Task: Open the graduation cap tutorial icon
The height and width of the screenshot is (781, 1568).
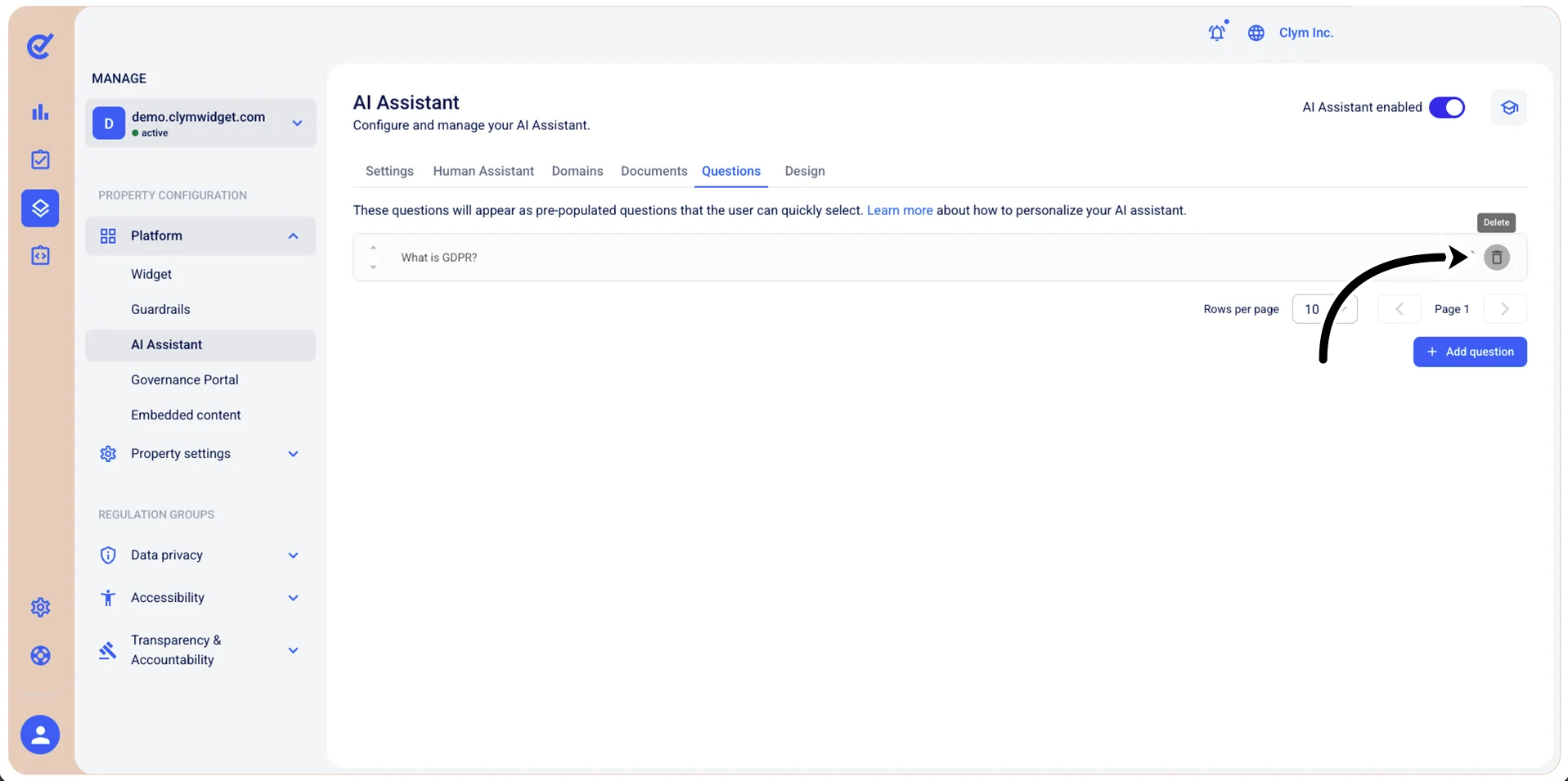Action: pyautogui.click(x=1508, y=107)
